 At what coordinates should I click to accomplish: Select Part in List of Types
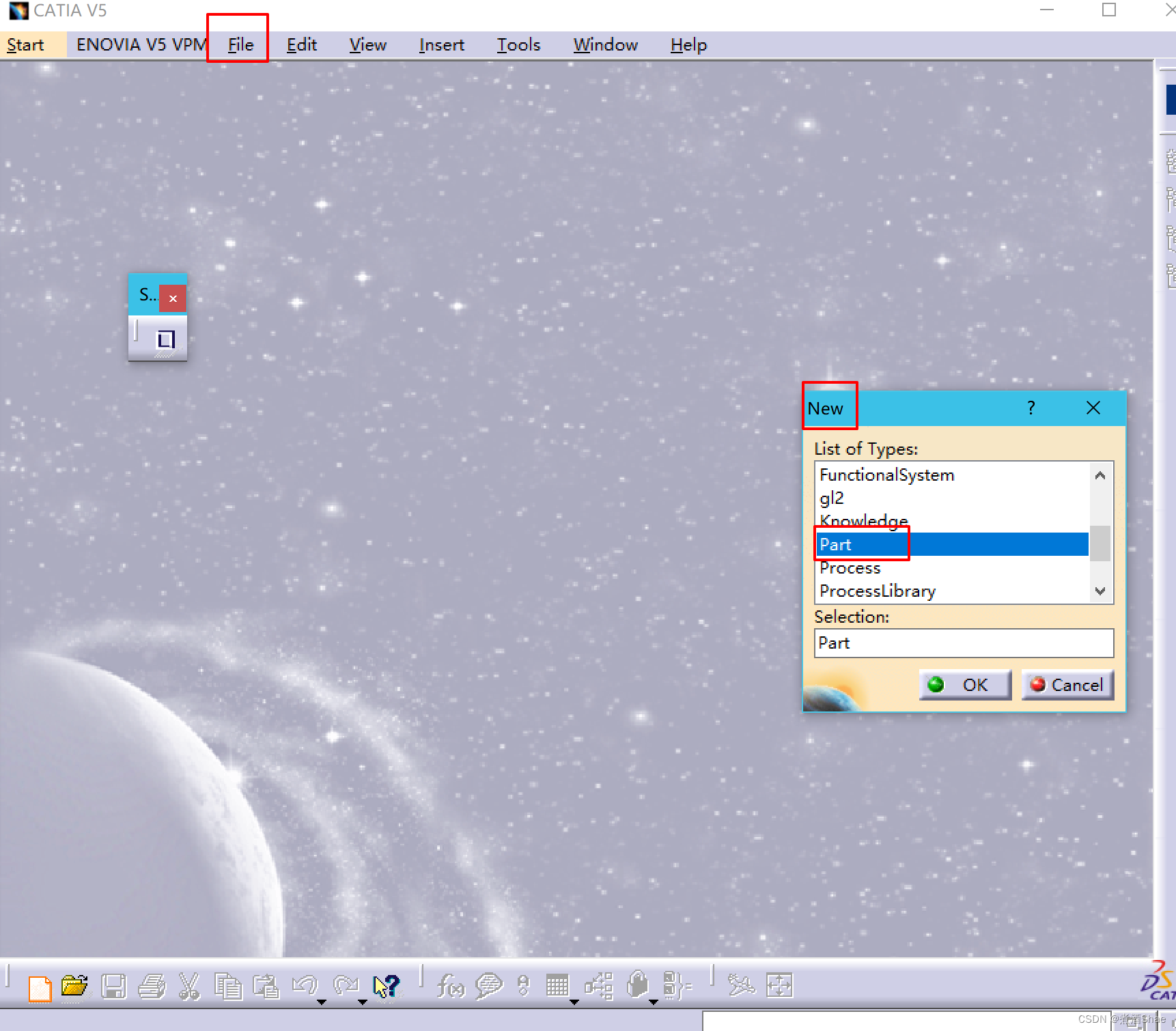[952, 544]
